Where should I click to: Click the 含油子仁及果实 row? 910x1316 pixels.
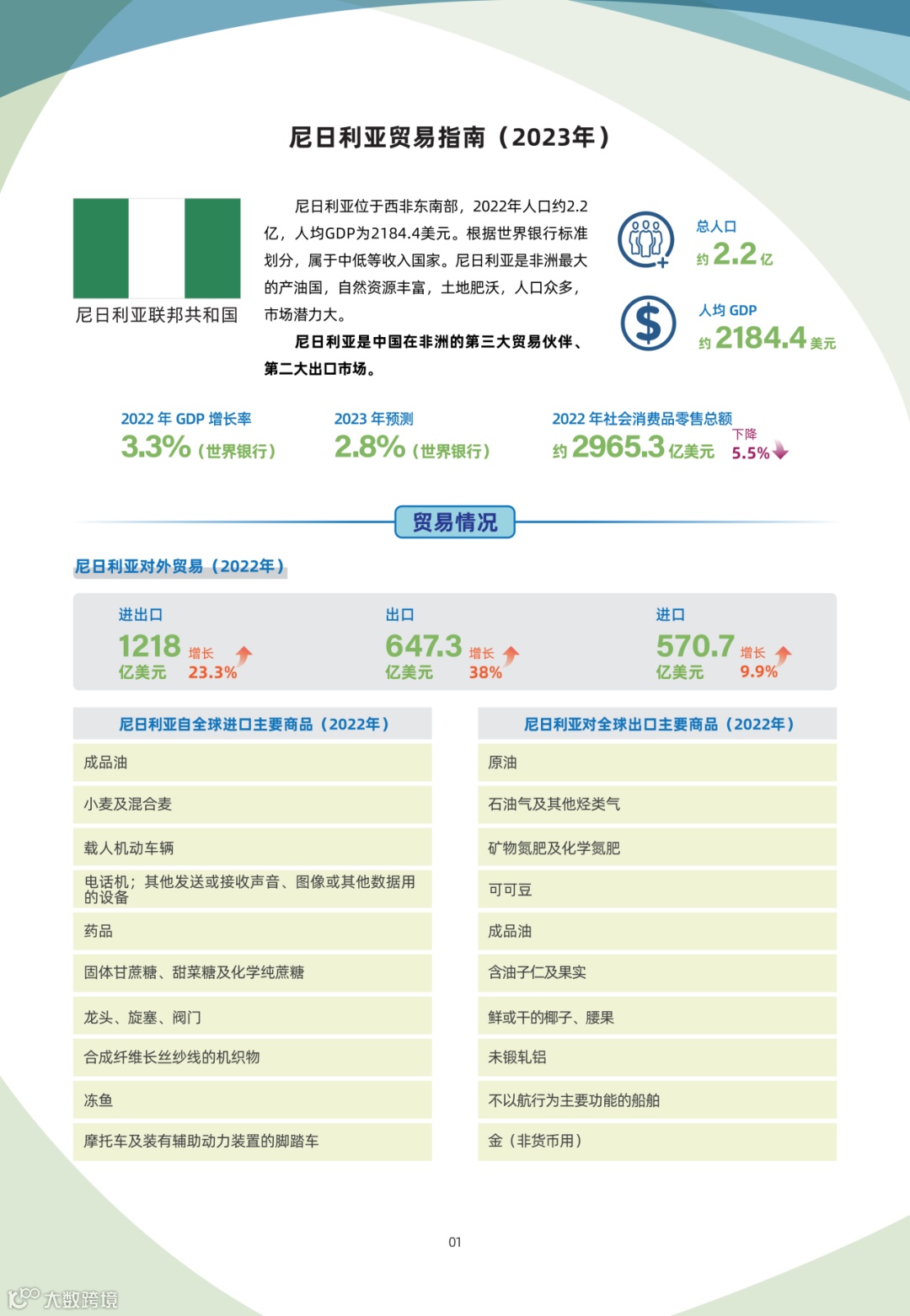coord(657,973)
